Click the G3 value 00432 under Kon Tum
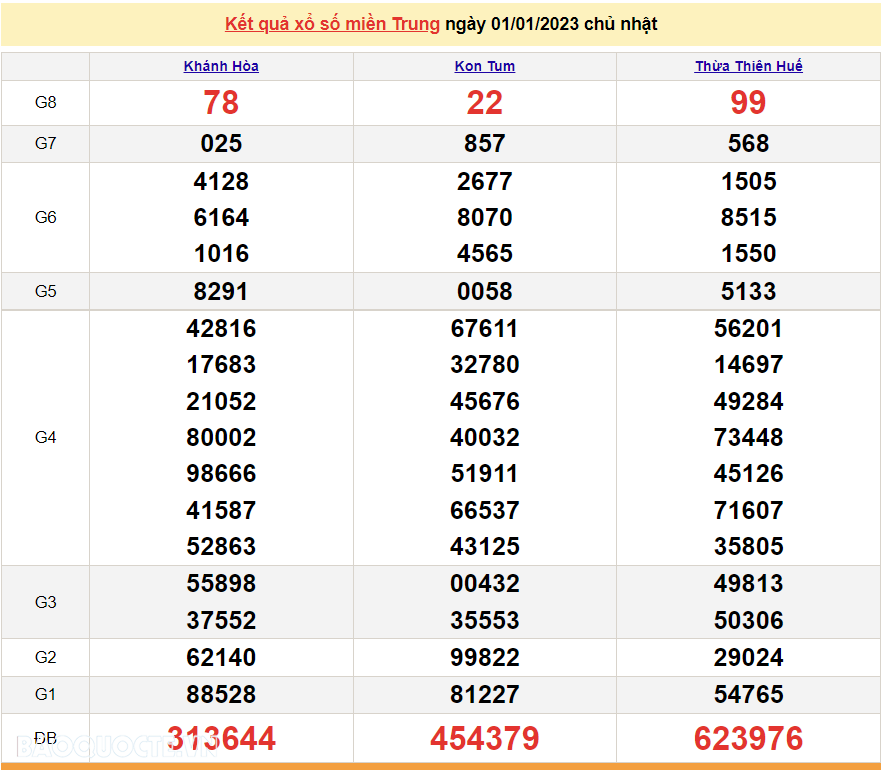 484,583
